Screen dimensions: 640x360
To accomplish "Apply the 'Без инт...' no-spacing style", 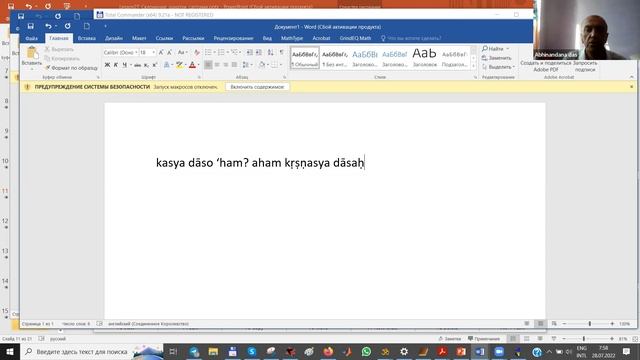I will point(335,58).
